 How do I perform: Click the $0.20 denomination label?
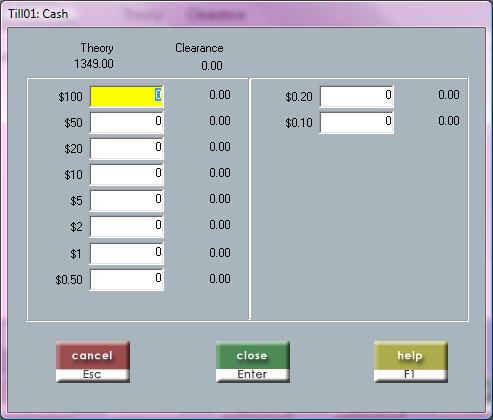[x=299, y=97]
